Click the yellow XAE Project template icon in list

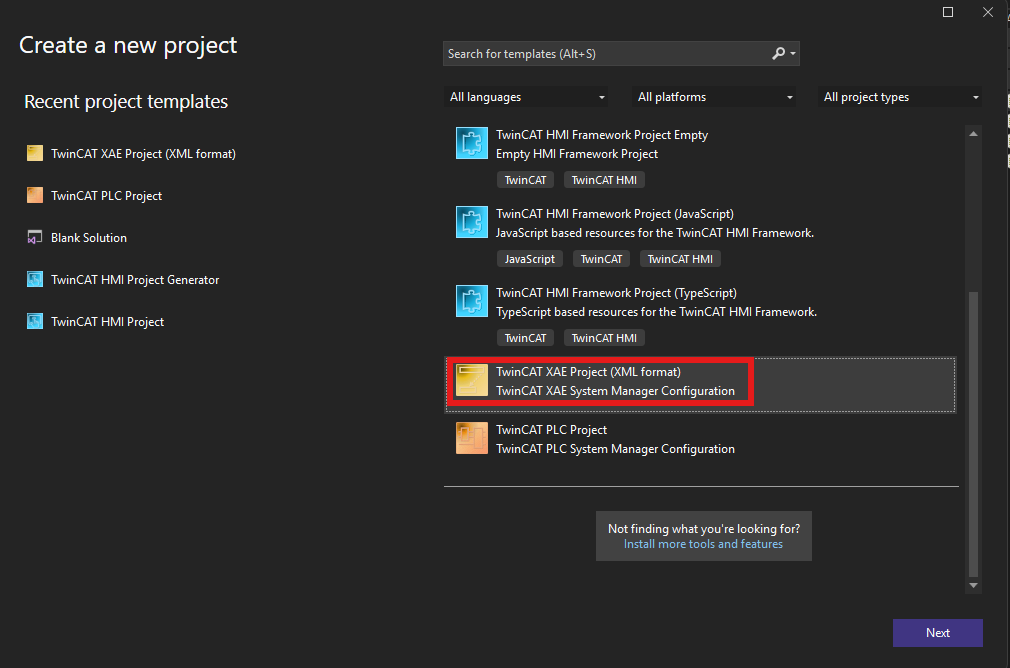tap(472, 380)
